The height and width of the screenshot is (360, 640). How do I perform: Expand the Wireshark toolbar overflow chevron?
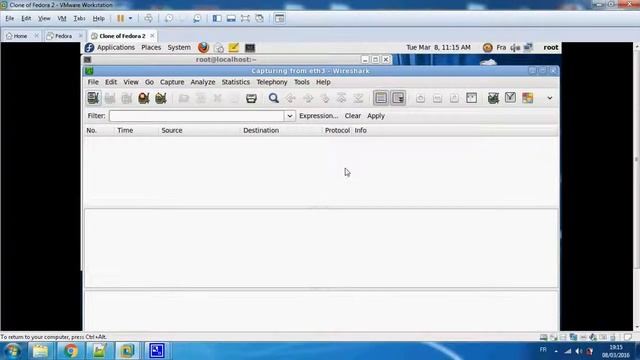click(550, 98)
